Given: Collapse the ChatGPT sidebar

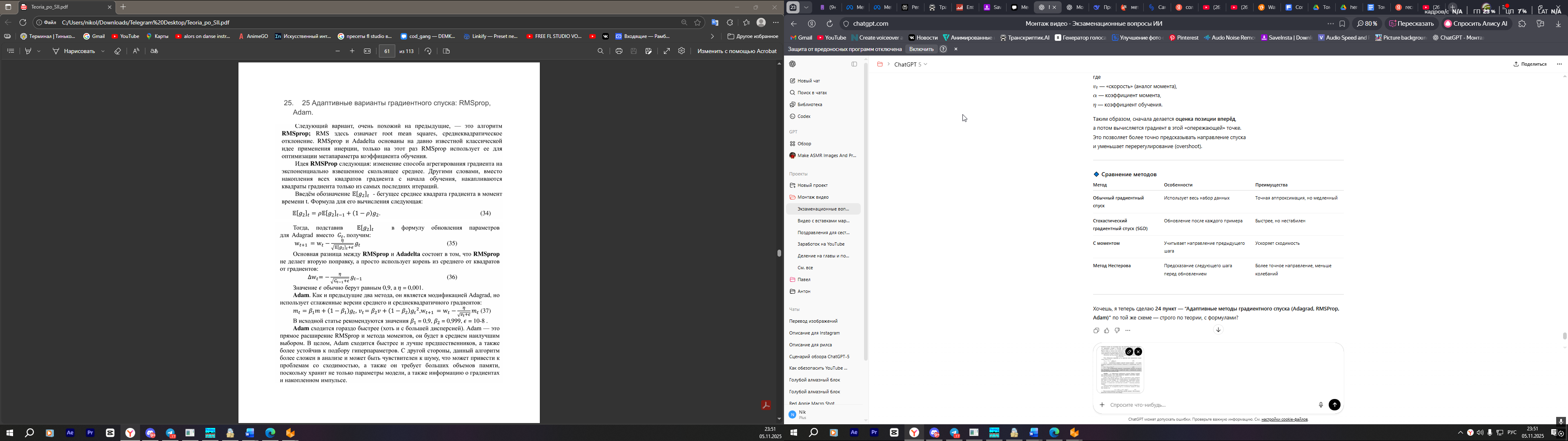Looking at the screenshot, I should (854, 64).
